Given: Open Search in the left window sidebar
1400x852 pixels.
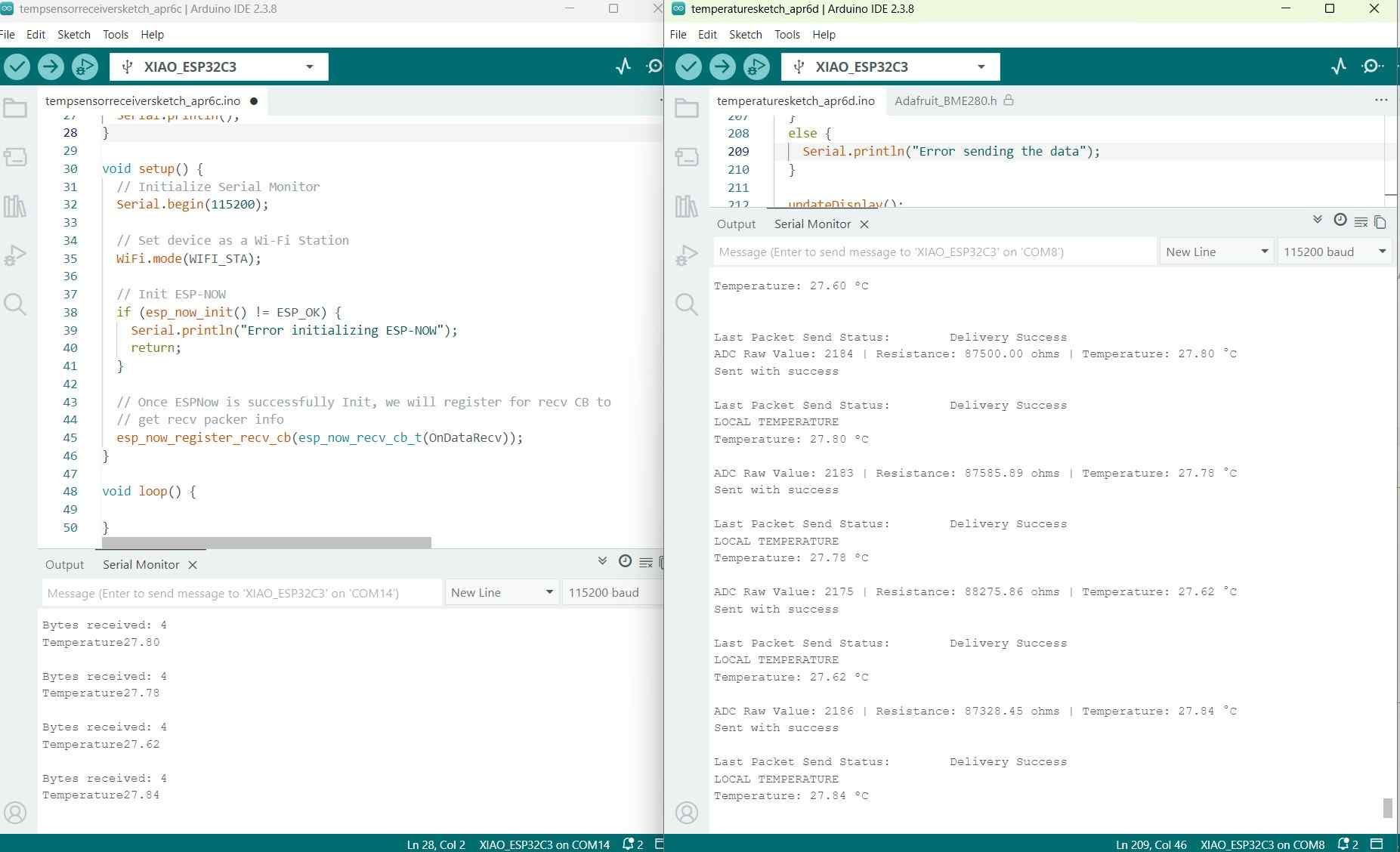Looking at the screenshot, I should tap(15, 304).
